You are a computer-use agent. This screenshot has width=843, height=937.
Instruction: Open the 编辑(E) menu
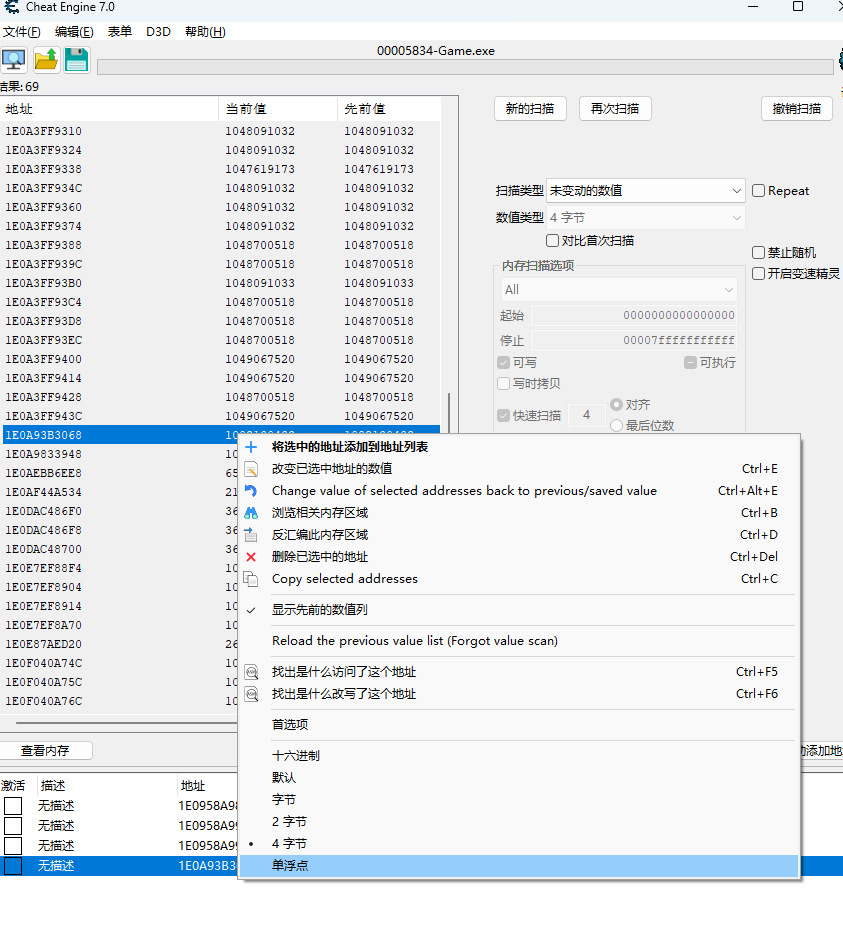(74, 32)
